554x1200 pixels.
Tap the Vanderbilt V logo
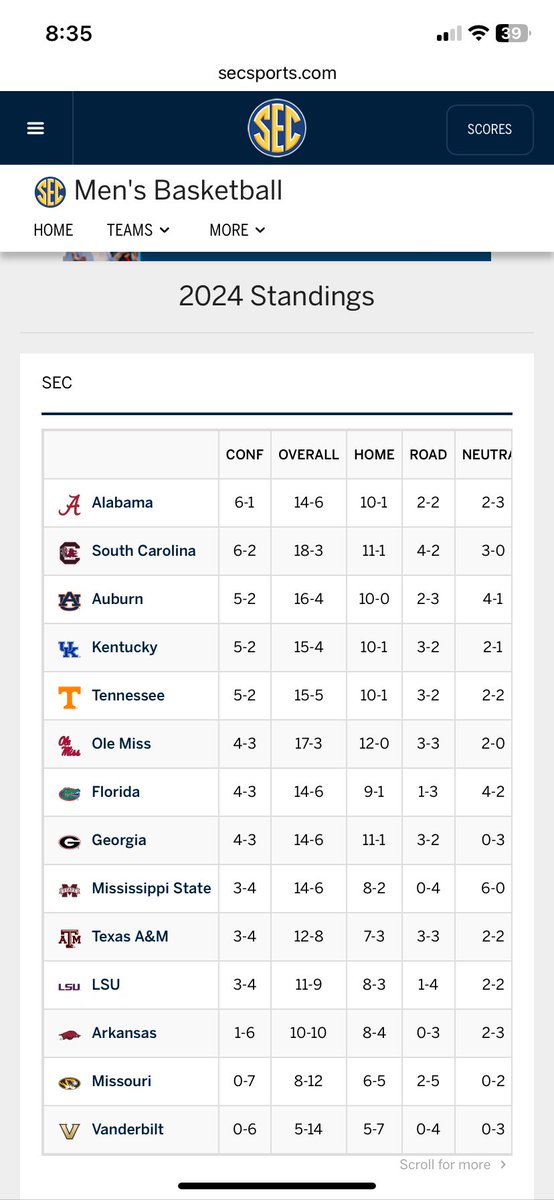(69, 1130)
